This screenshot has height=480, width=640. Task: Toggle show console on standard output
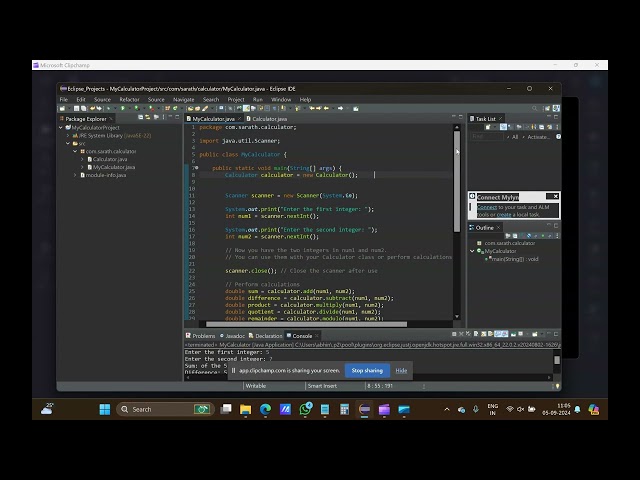[x=498, y=334]
